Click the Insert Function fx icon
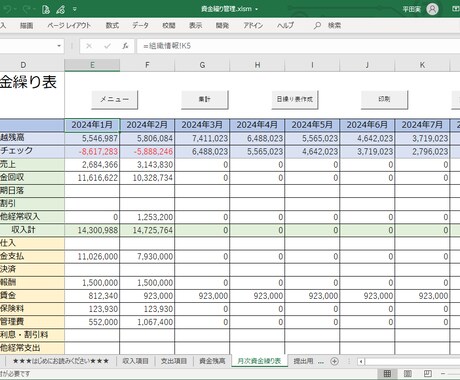 click(x=125, y=46)
